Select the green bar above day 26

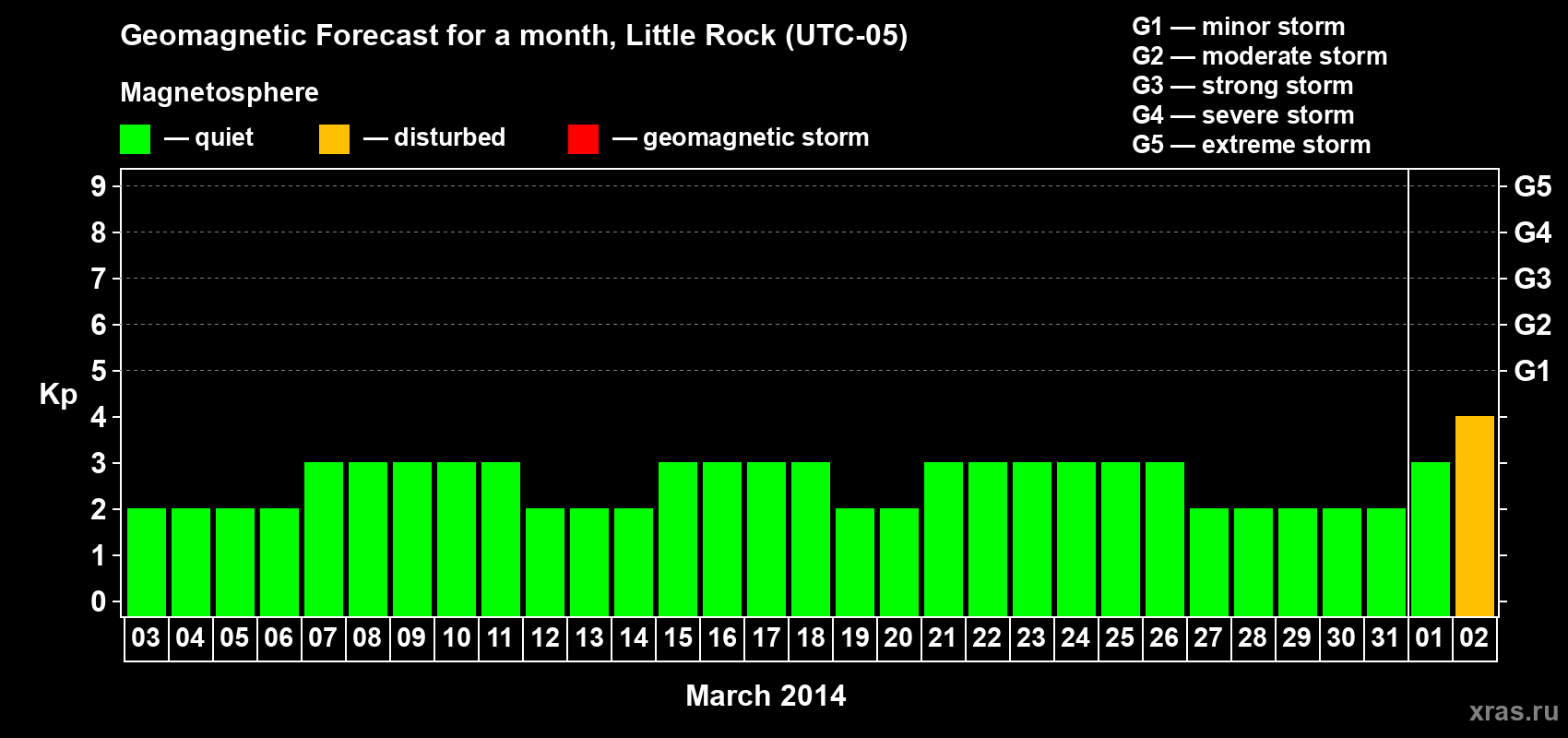1164,540
